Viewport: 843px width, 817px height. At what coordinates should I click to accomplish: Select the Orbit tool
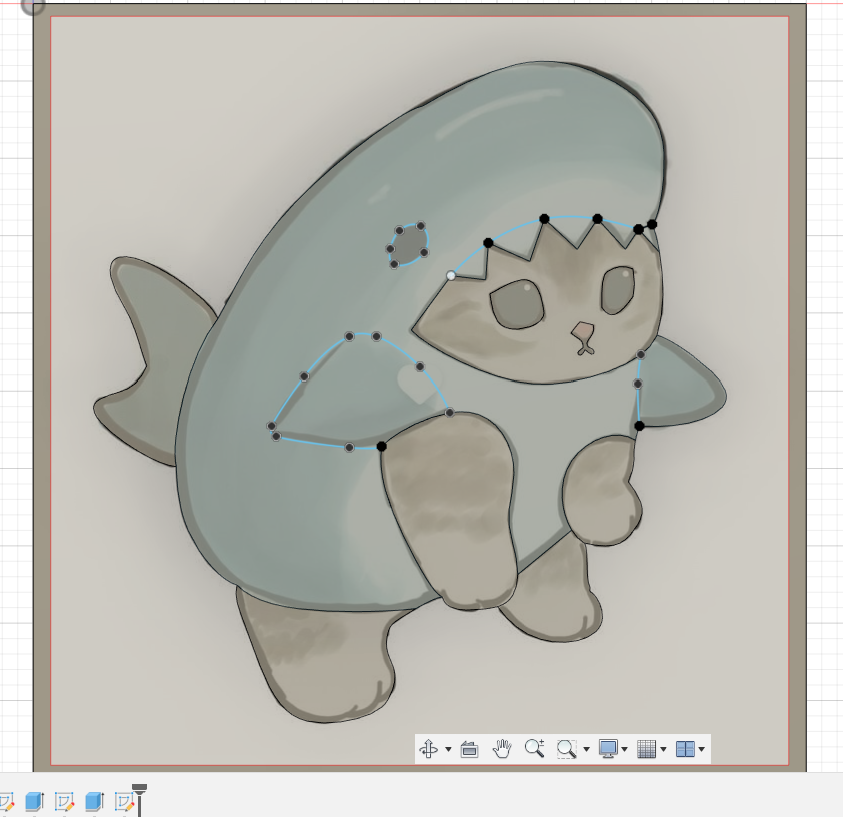coord(428,749)
